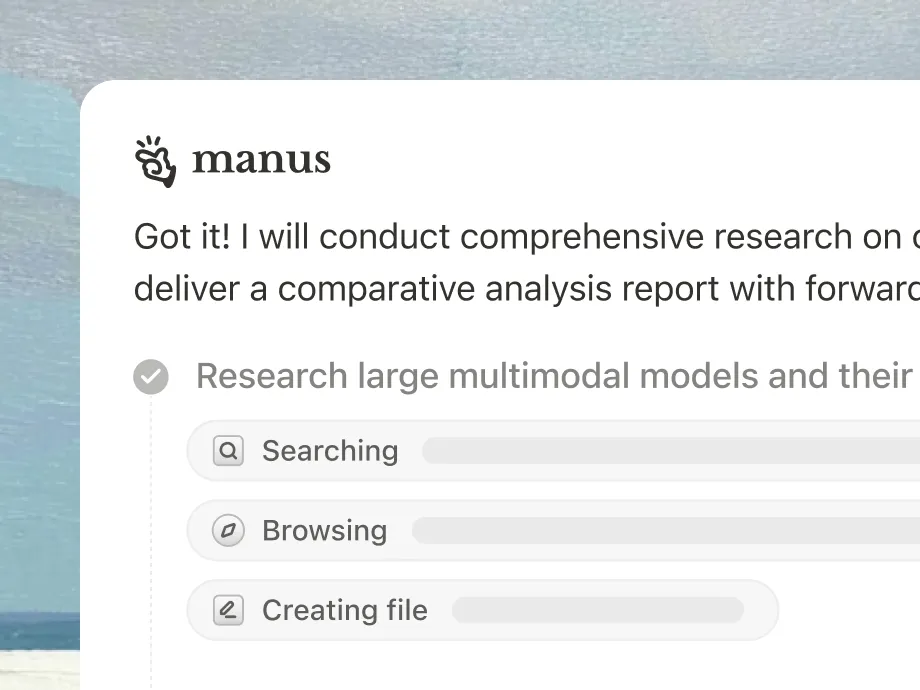Open the Browsing action label
The image size is (920, 690).
(324, 531)
